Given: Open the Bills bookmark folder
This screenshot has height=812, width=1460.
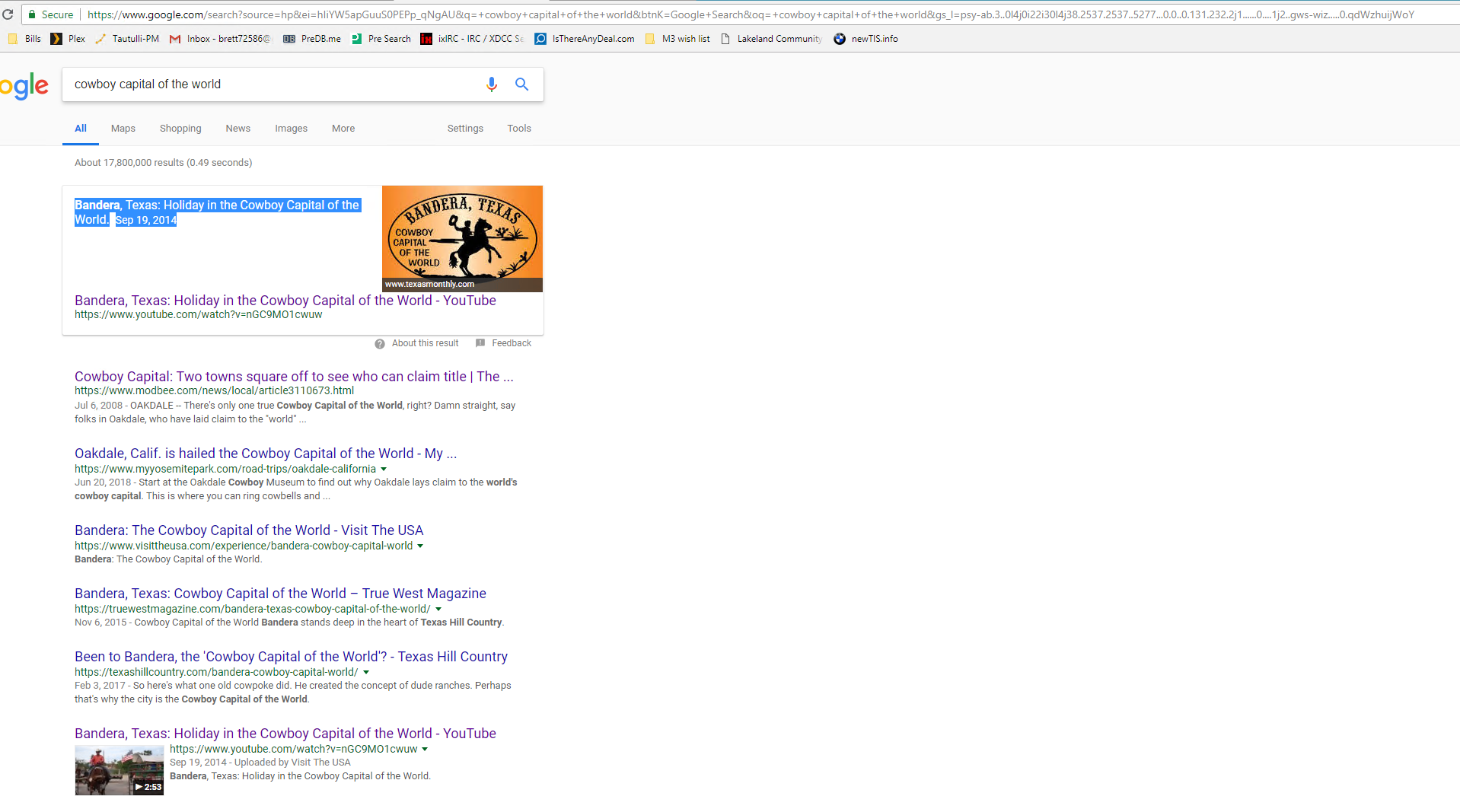Looking at the screenshot, I should [24, 39].
